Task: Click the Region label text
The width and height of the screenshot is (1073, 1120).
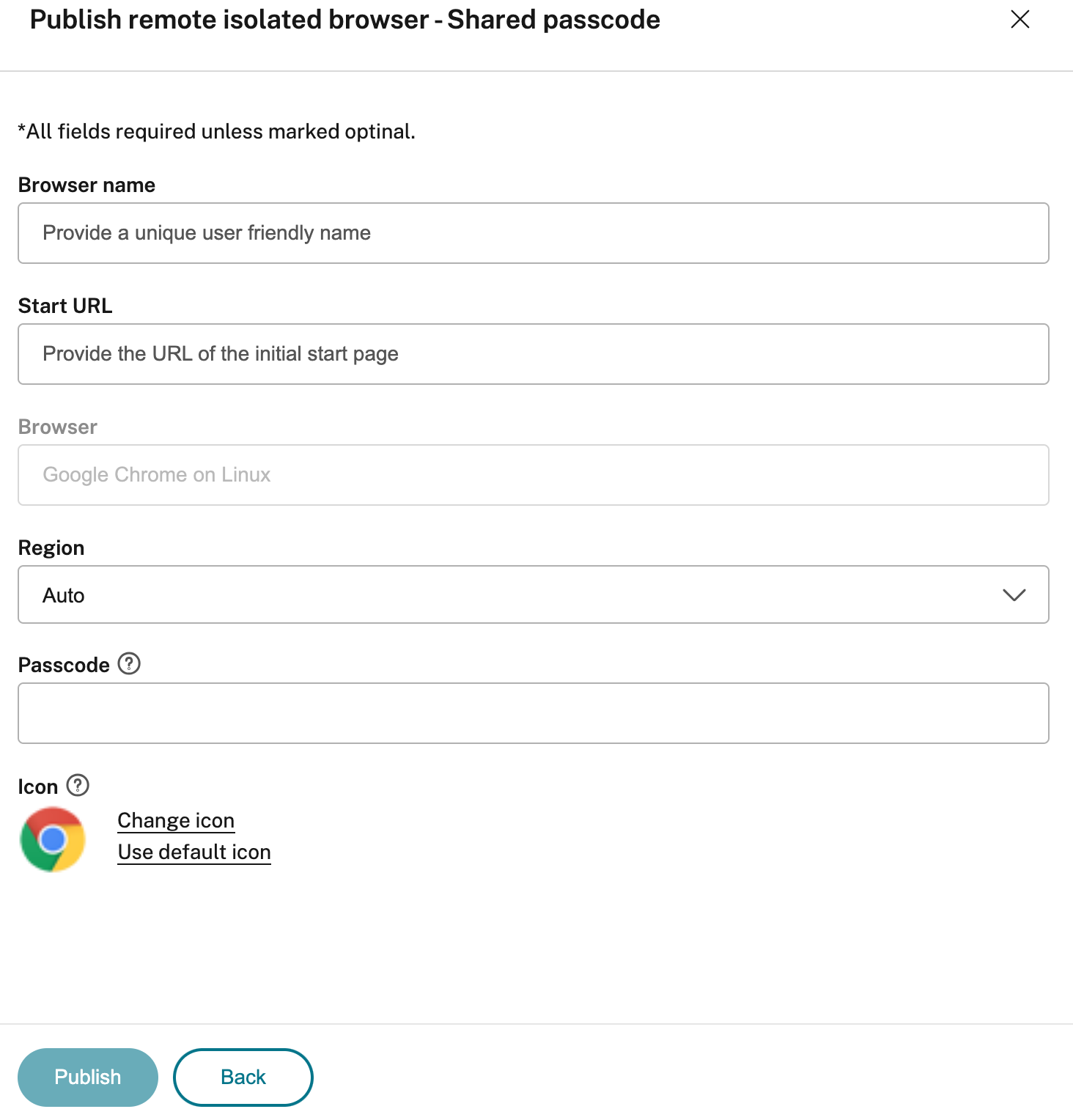Action: (51, 548)
